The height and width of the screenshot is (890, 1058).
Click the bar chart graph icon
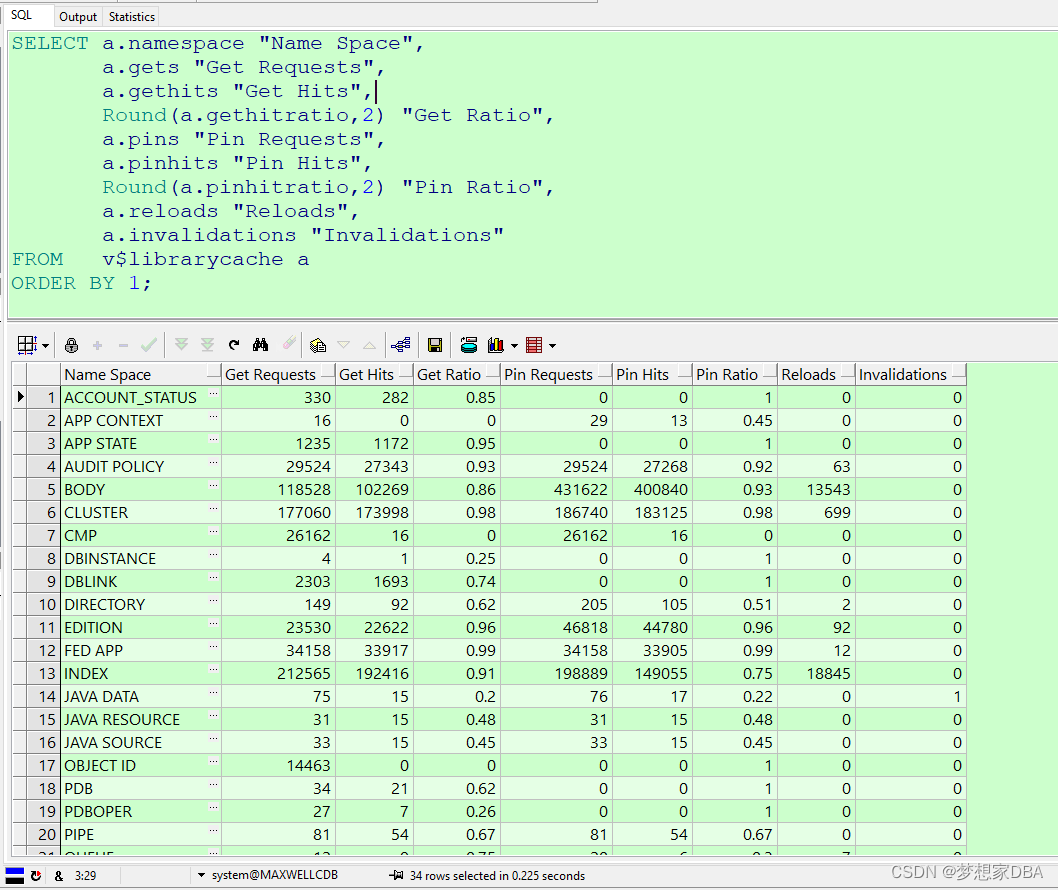[x=496, y=345]
